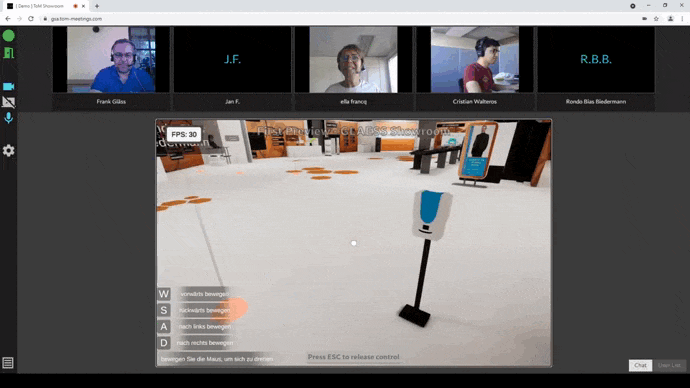This screenshot has width=690, height=388.
Task: Bookmark page with the star icon
Action: (656, 18)
